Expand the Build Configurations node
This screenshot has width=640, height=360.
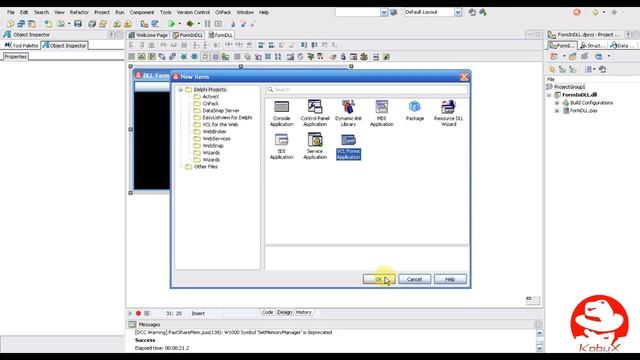[557, 103]
